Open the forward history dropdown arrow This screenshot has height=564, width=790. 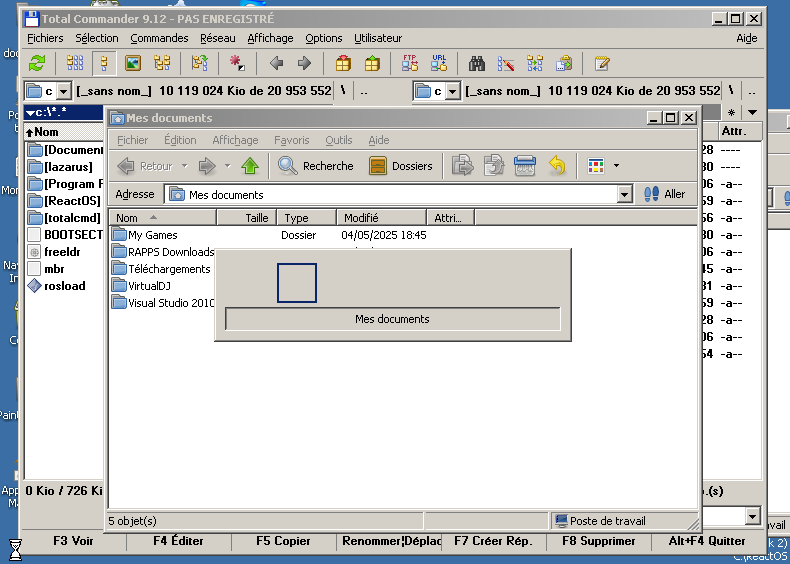coord(227,166)
